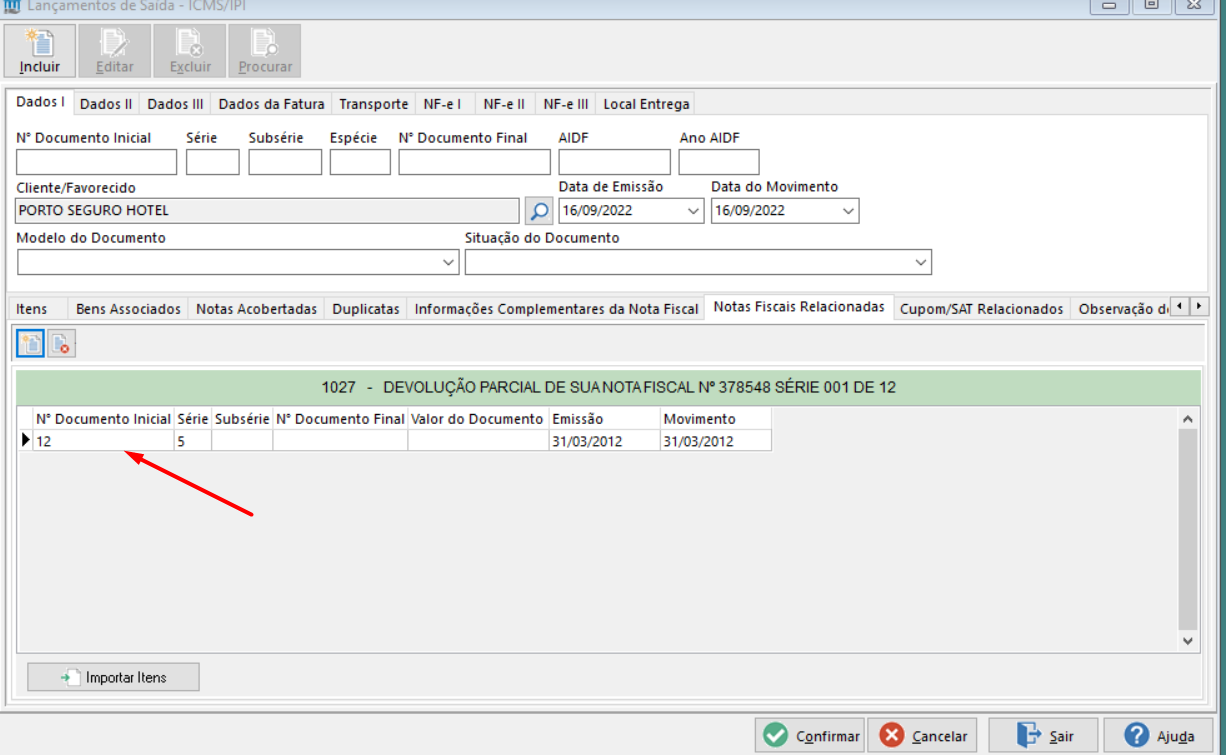1226x755 pixels.
Task: Click the disabled Editar toolbar button
Action: click(115, 51)
